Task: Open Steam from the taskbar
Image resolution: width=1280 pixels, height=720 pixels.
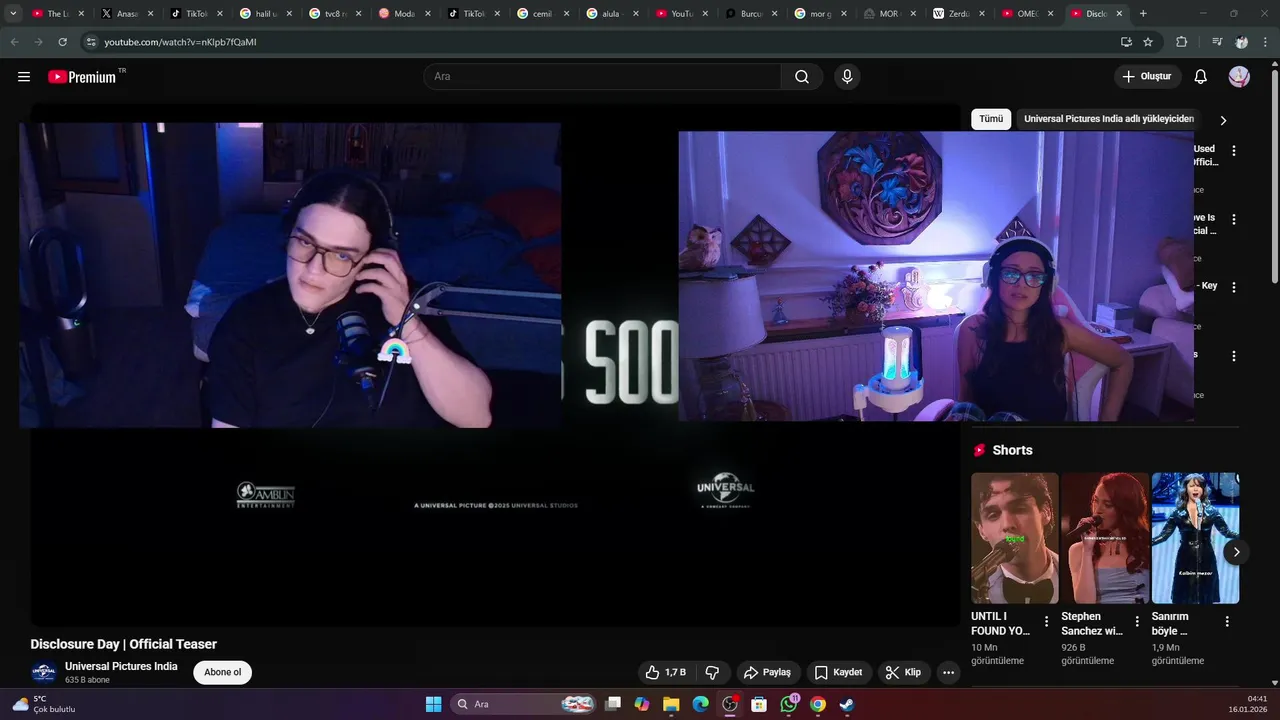Action: tap(847, 704)
